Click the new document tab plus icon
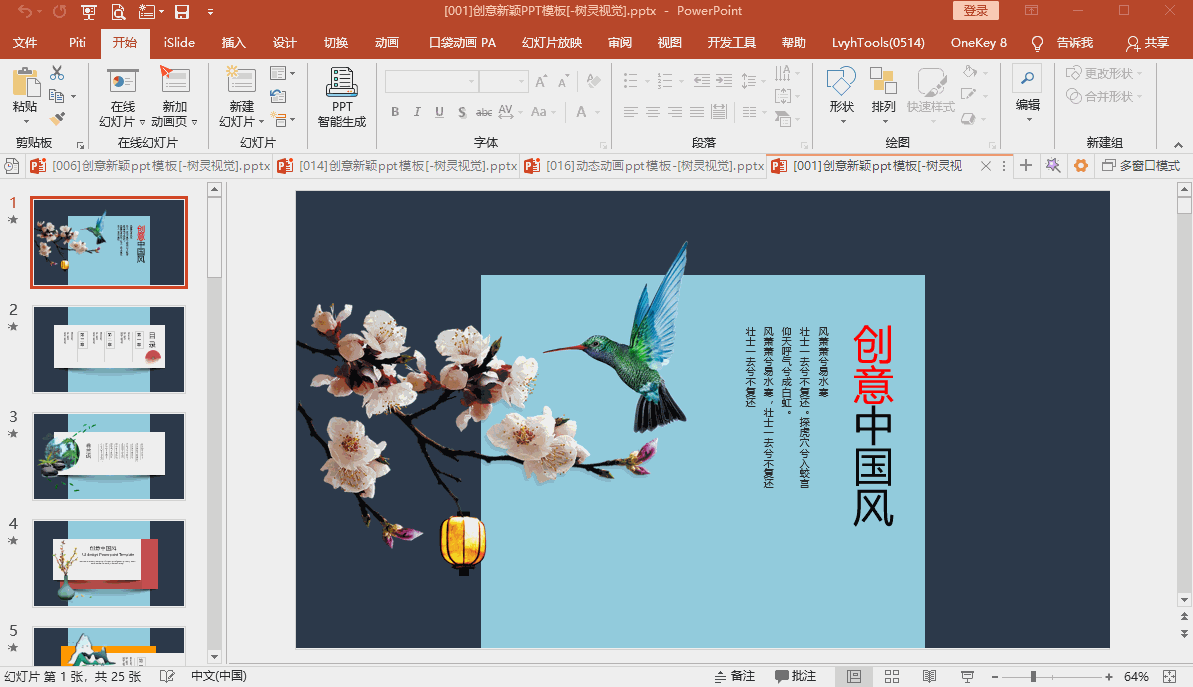This screenshot has height=687, width=1193. tap(1026, 165)
